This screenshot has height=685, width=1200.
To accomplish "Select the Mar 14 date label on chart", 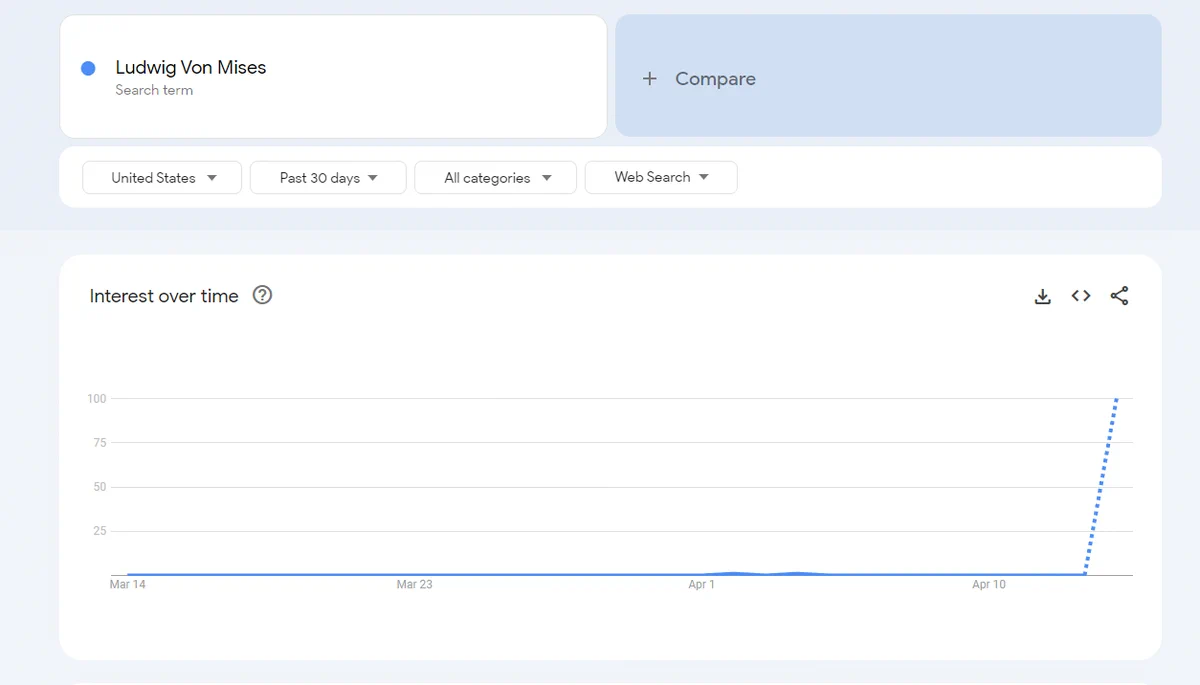I will [127, 584].
